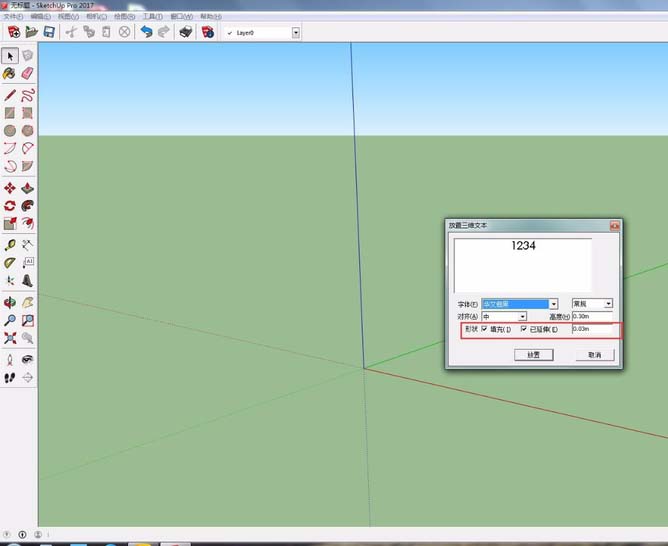Open the 文件(F) menu
Screen dimensions: 668x546
[13, 17]
